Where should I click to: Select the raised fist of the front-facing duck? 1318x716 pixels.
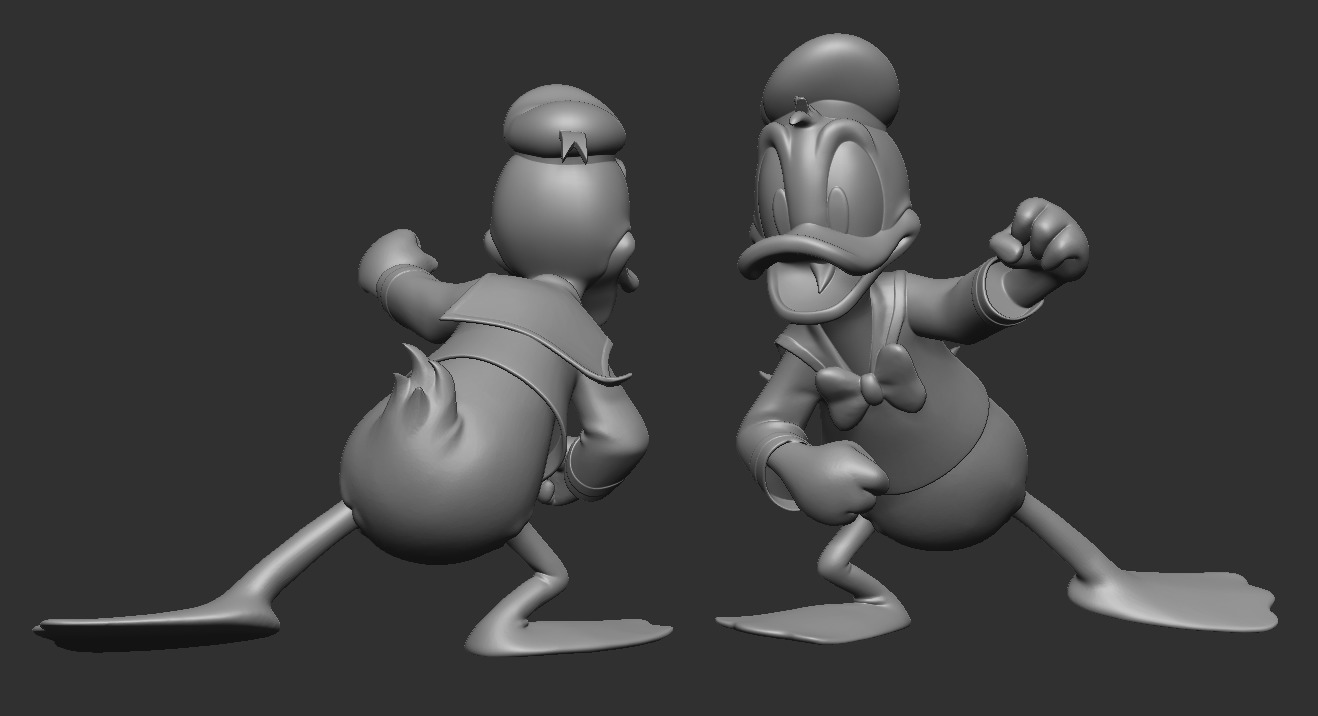pyautogui.click(x=1040, y=240)
